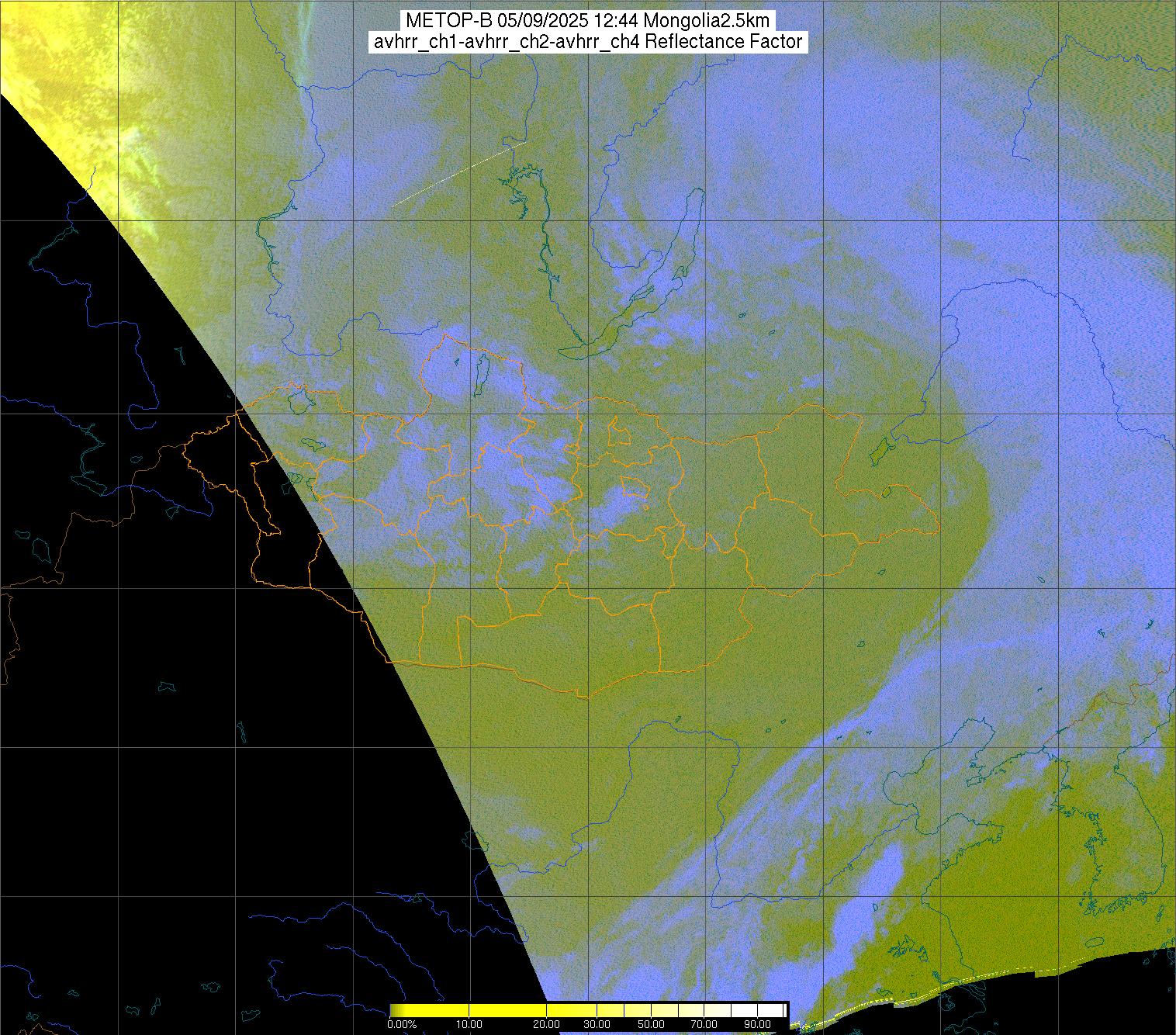
Task: Select the 20.00 mark on the color scale
Action: pos(547,1025)
